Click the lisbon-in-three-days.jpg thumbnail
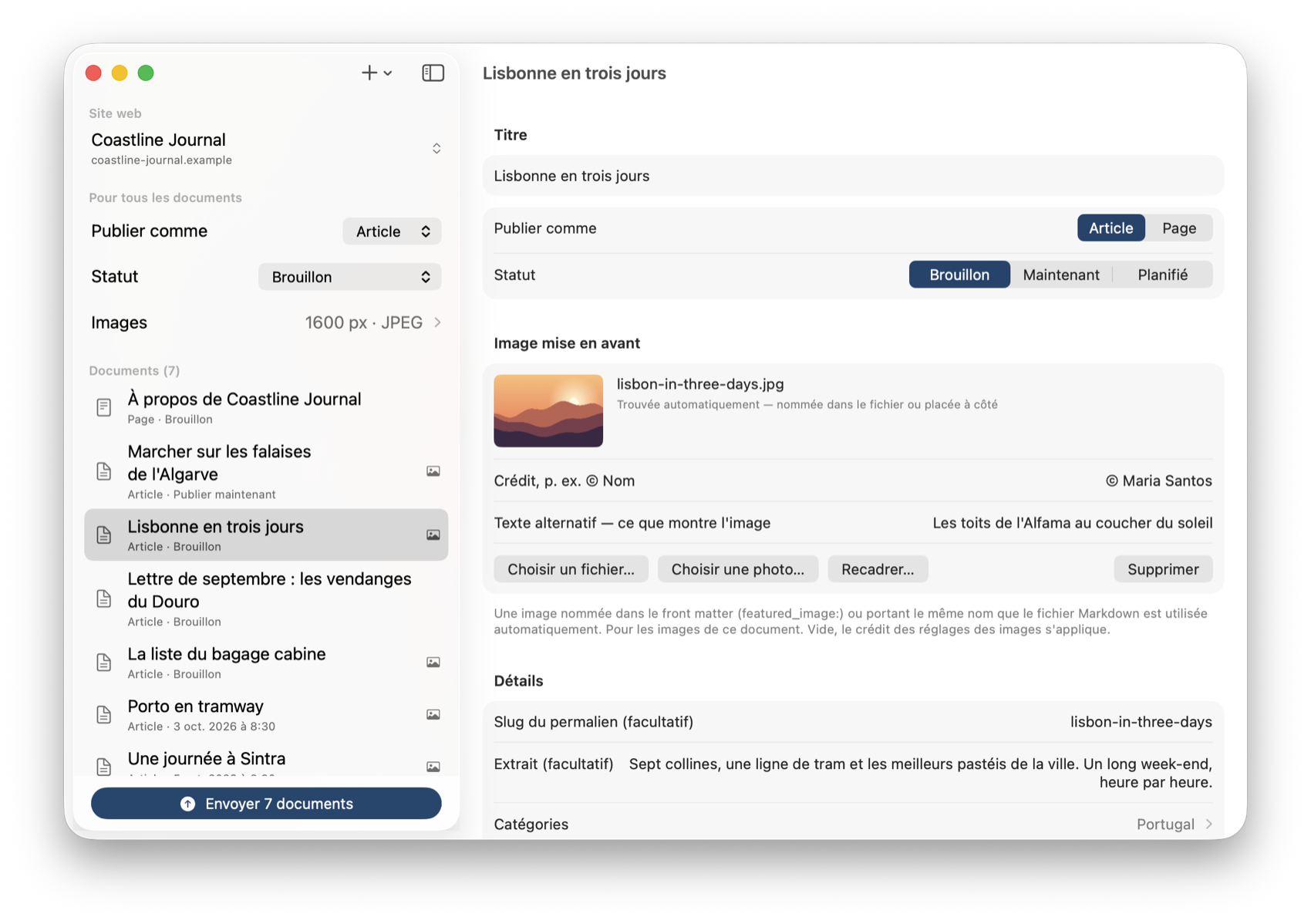 548,410
